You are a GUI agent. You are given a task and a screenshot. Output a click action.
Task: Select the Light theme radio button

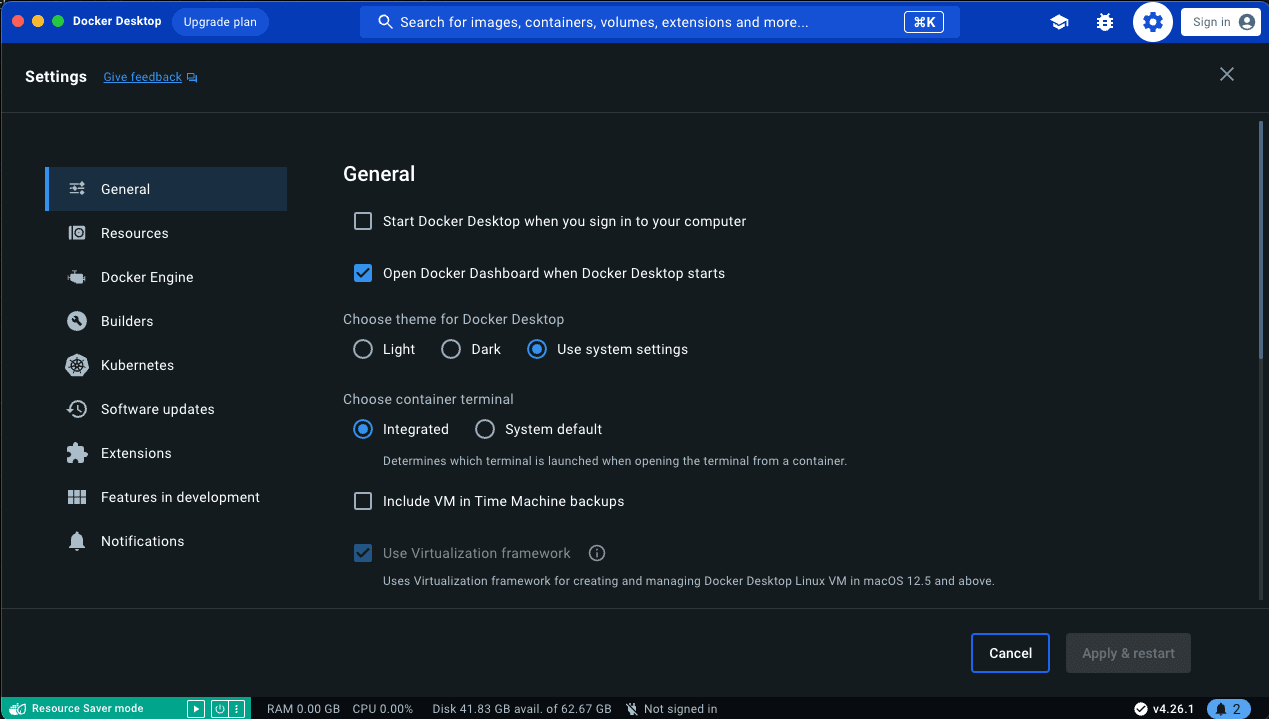point(363,349)
